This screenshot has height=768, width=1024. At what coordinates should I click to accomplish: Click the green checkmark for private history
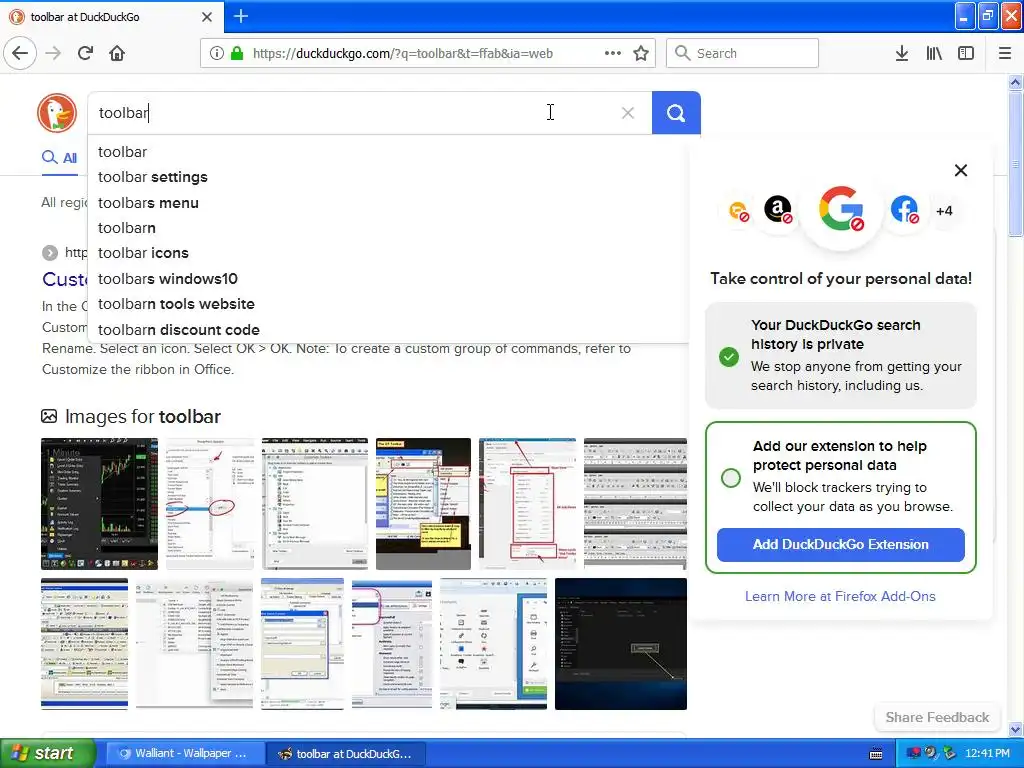tap(729, 357)
